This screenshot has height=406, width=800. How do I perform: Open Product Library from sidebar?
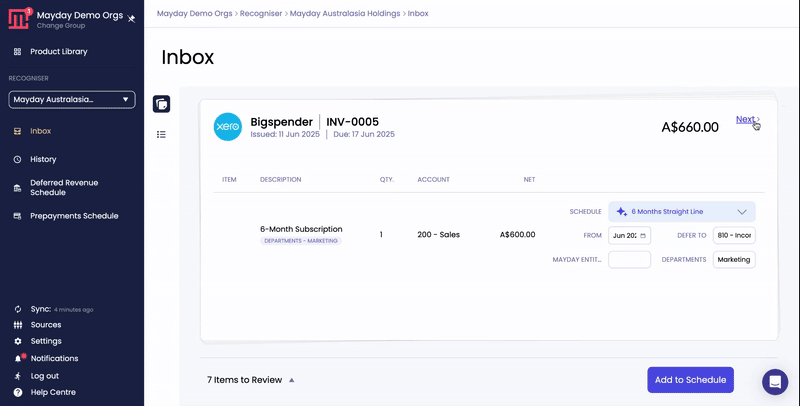59,52
